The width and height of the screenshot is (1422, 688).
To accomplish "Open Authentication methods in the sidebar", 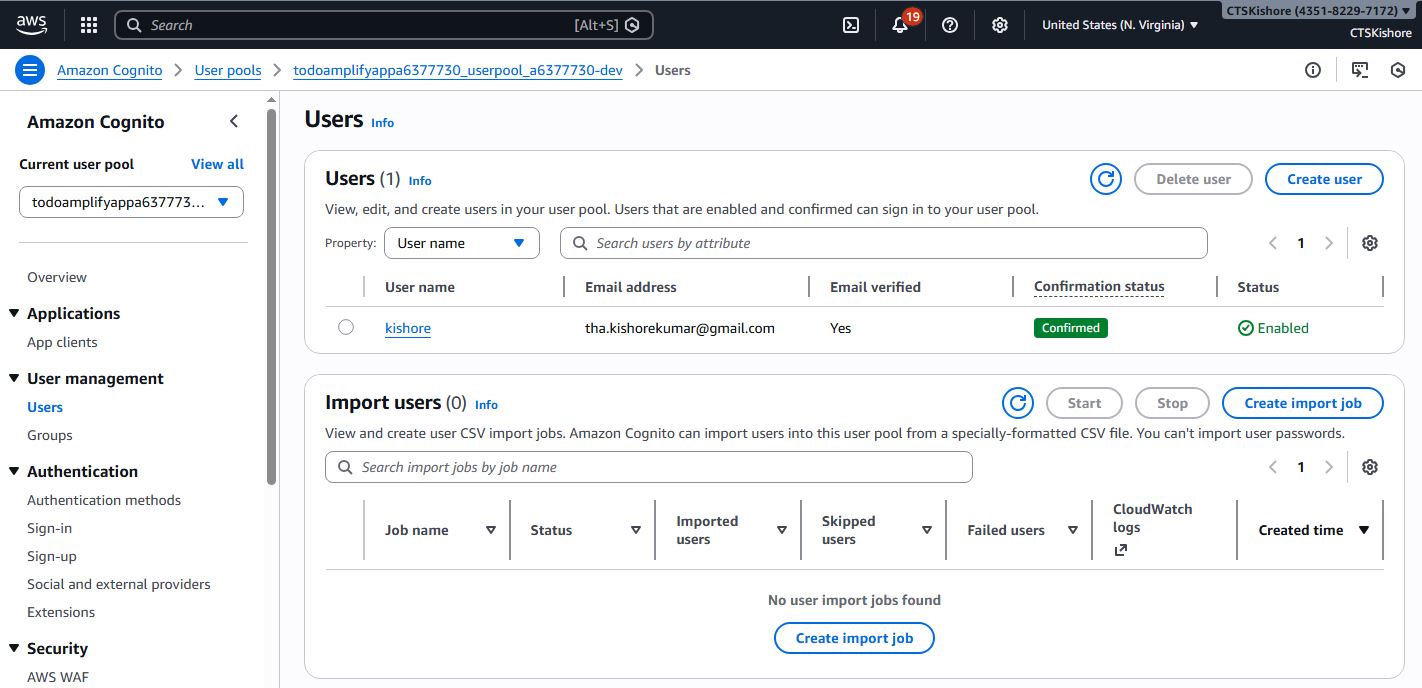I will click(104, 500).
